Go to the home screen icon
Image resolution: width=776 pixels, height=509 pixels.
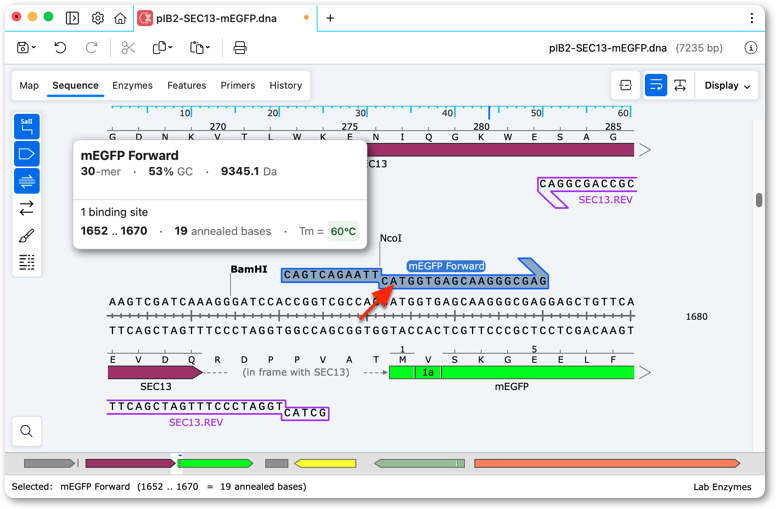(120, 18)
